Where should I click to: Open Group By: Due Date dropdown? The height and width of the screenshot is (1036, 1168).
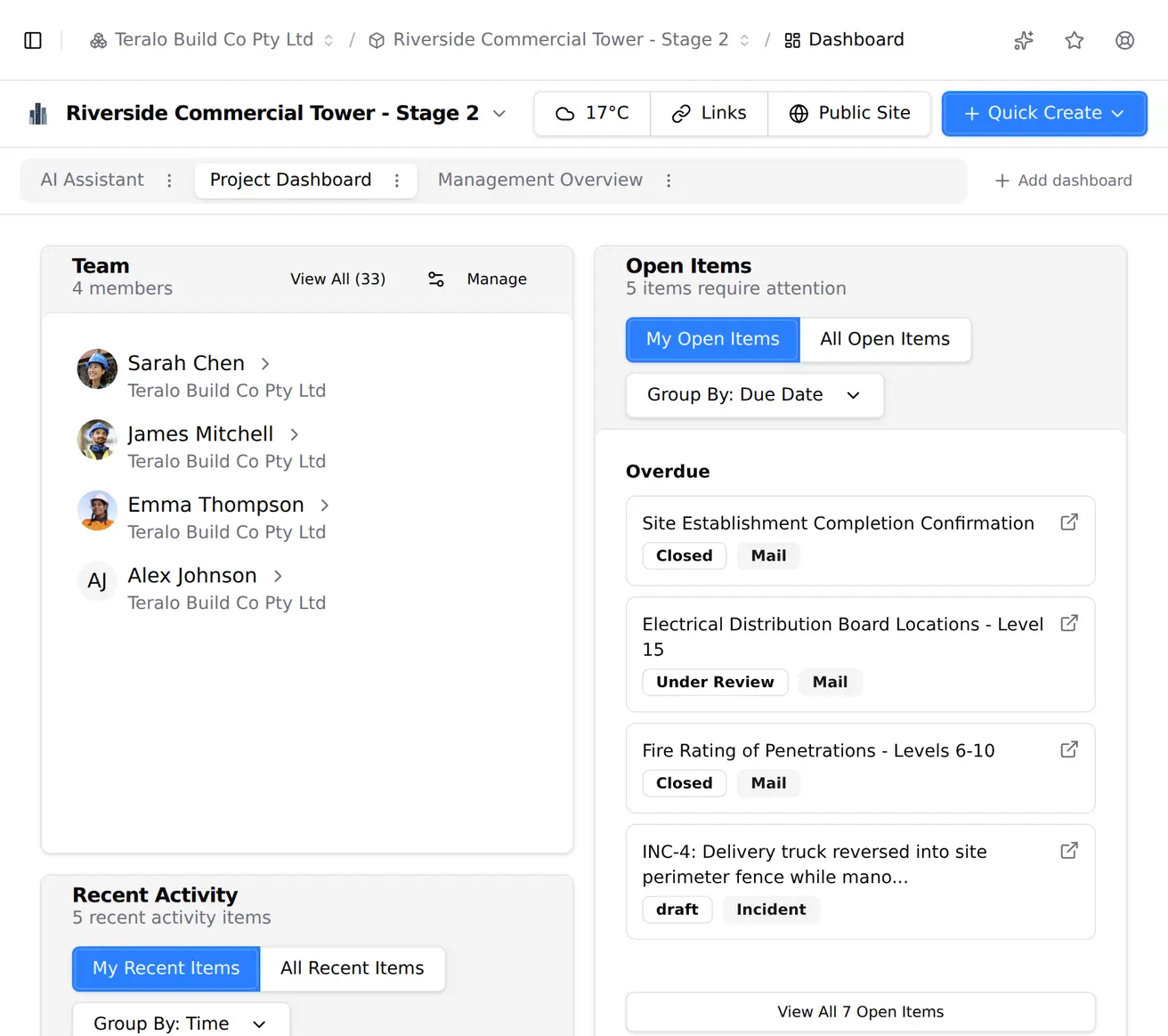click(755, 395)
